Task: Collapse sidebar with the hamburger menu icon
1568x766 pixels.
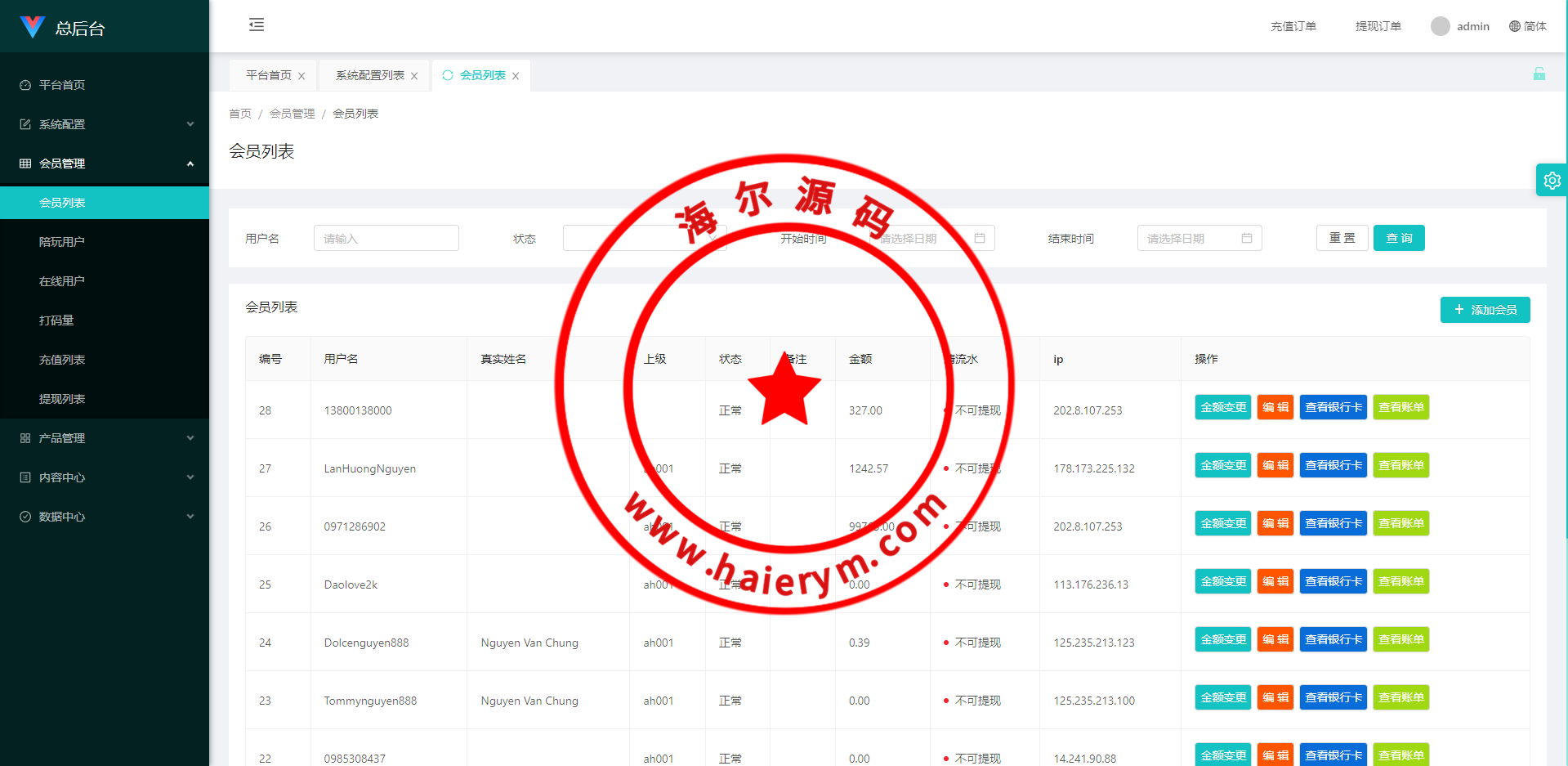Action: (257, 25)
